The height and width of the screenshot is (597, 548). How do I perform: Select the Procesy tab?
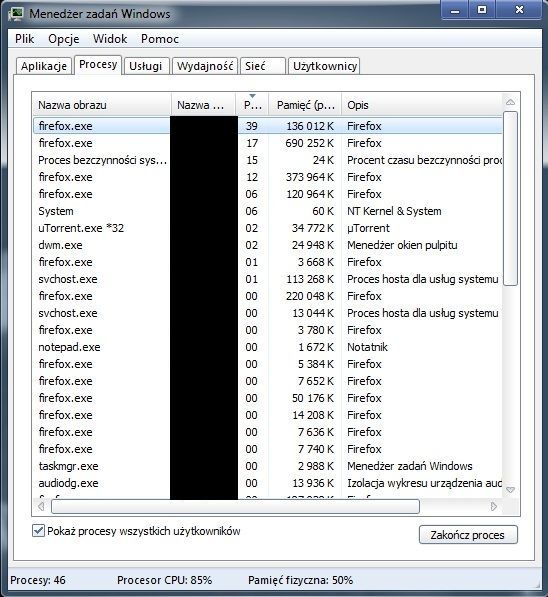pyautogui.click(x=98, y=65)
